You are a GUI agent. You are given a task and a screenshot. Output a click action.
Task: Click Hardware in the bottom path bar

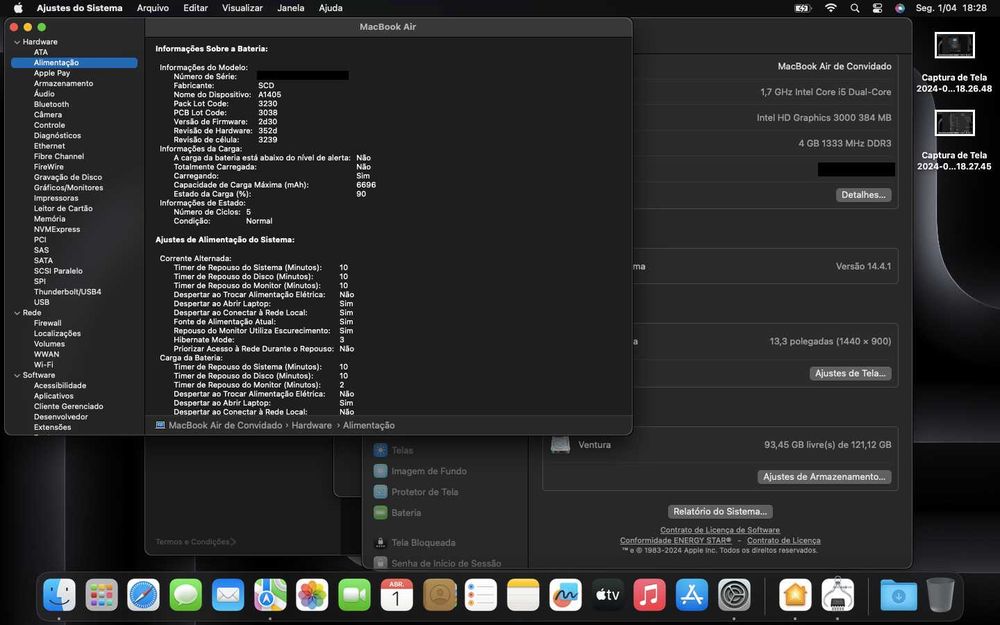tap(311, 425)
